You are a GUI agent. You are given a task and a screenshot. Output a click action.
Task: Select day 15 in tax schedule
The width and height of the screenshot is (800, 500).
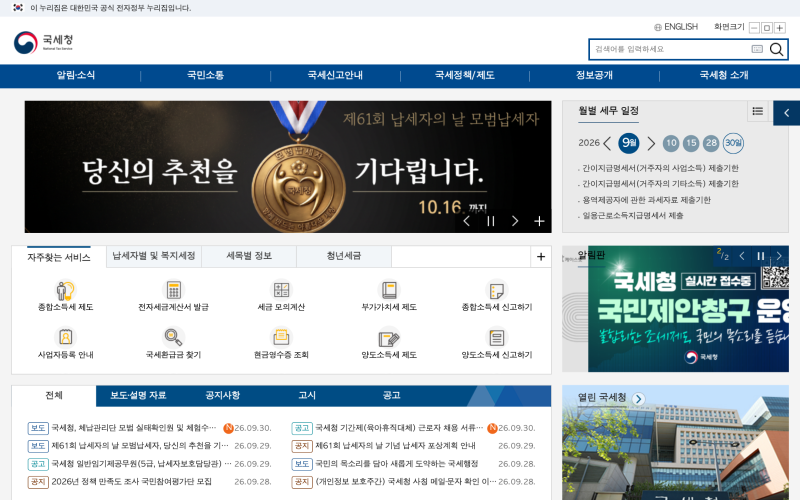tap(691, 143)
